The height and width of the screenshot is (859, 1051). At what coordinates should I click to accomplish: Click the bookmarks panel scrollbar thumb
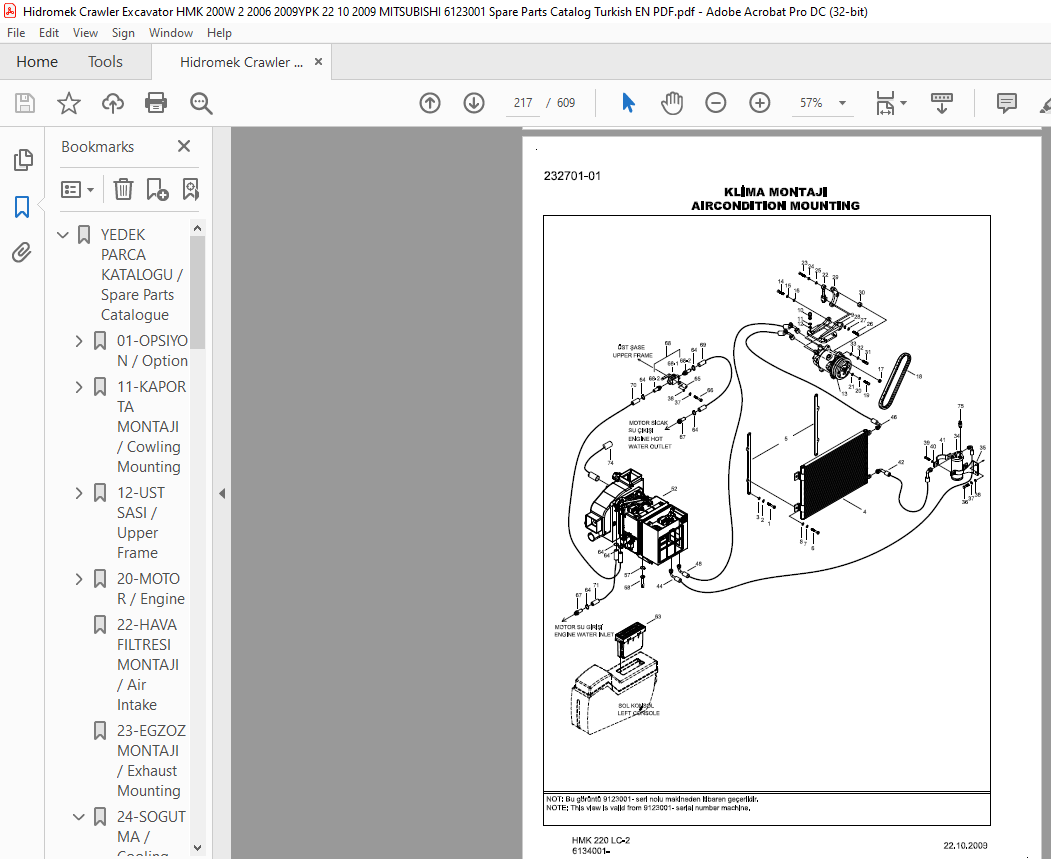[197, 291]
